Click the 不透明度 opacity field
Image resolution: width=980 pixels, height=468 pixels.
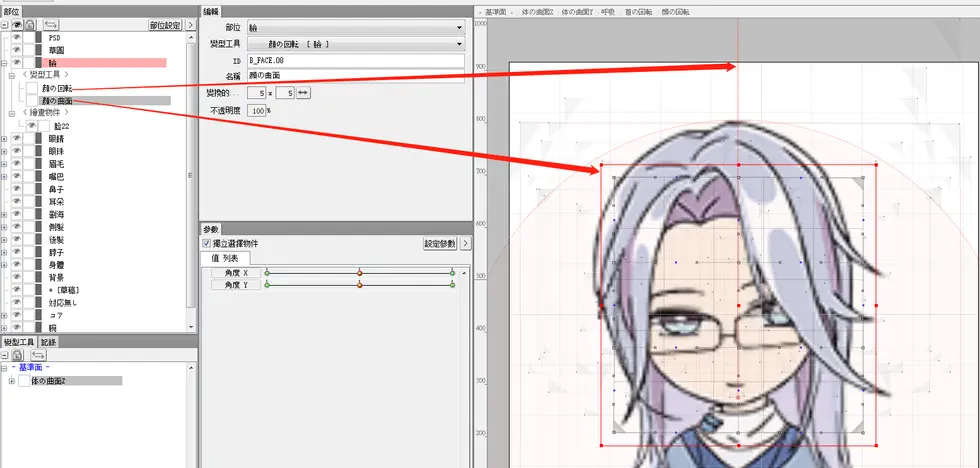(257, 111)
